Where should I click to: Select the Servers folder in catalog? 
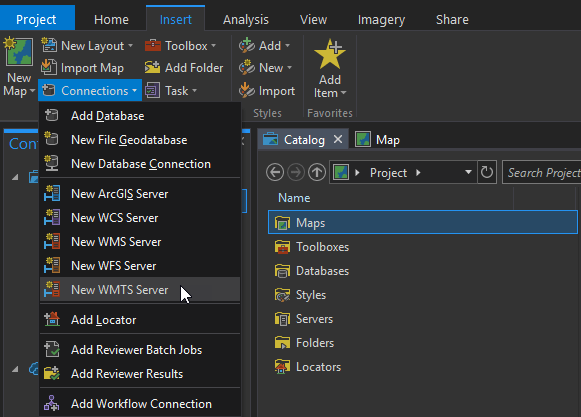423,319
